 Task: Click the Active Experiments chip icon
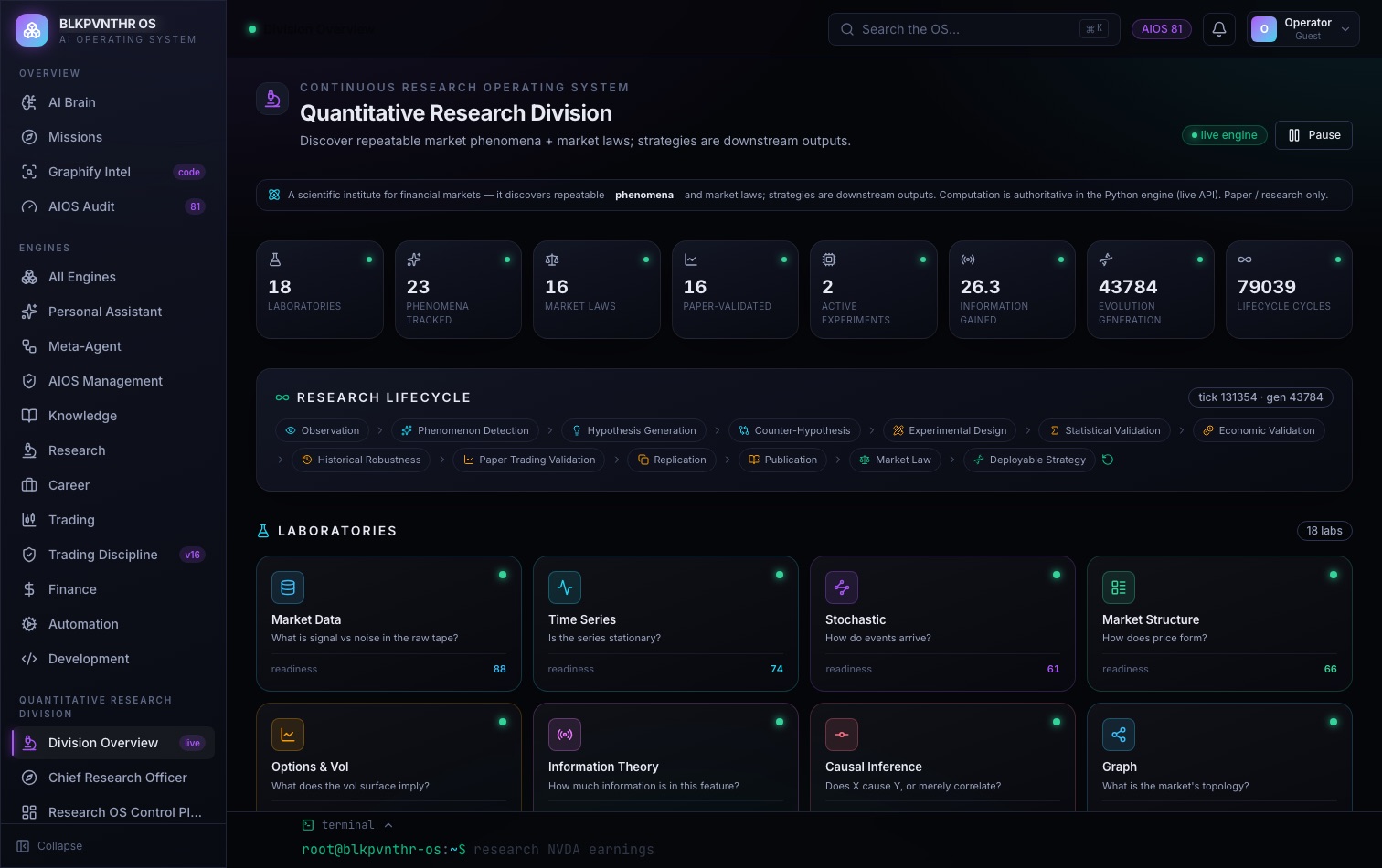(x=829, y=259)
